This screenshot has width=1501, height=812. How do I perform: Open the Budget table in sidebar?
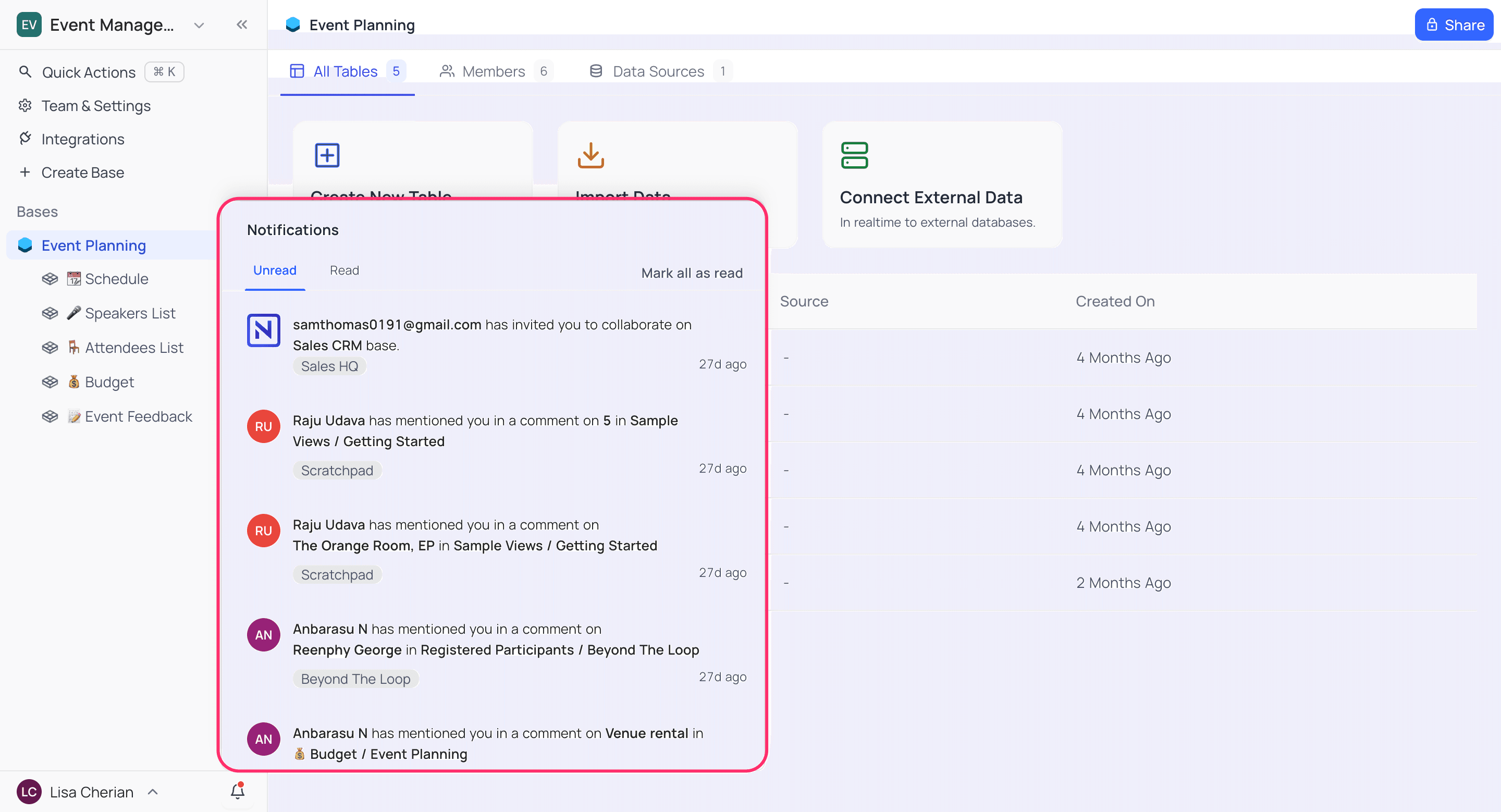pos(109,382)
